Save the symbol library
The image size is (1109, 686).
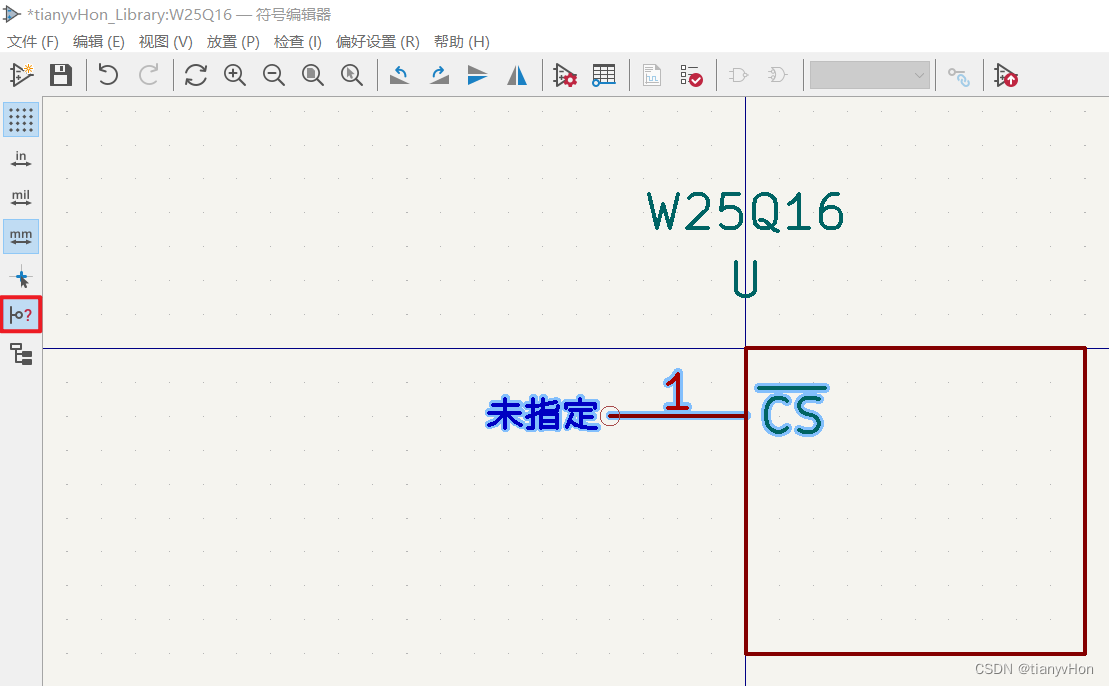coord(61,75)
